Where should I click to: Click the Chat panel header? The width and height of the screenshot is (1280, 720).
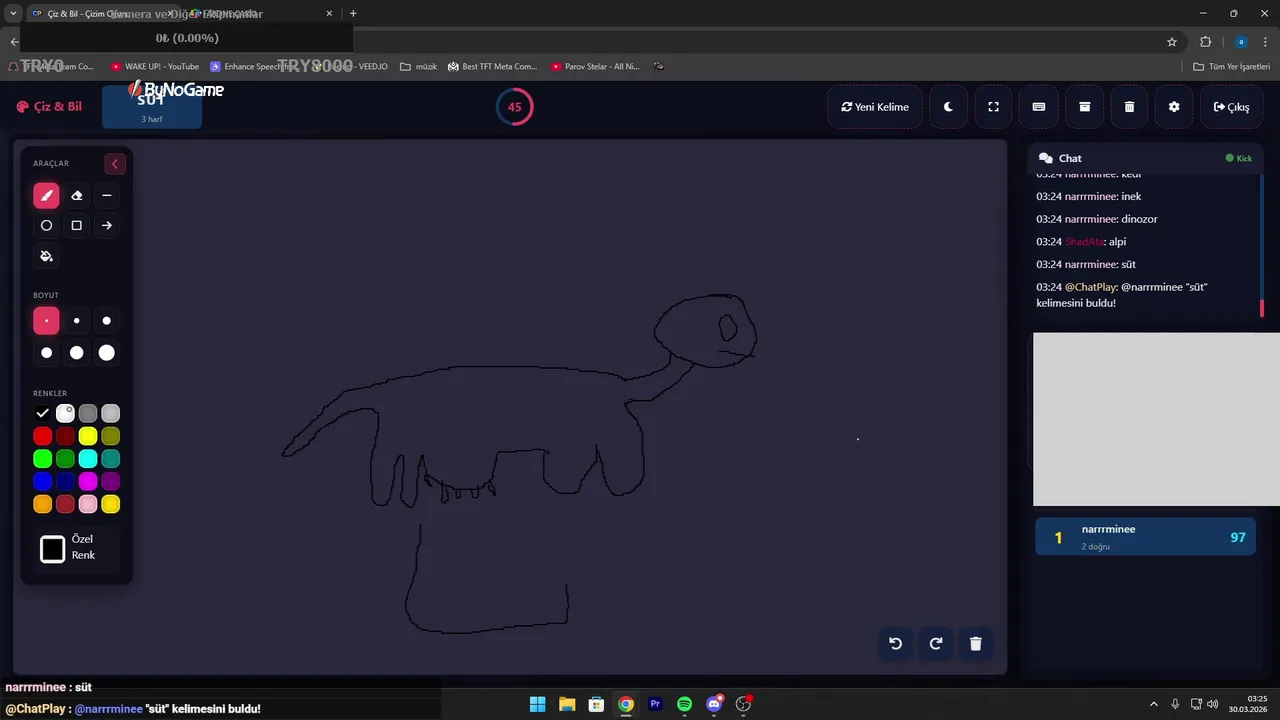point(1145,158)
